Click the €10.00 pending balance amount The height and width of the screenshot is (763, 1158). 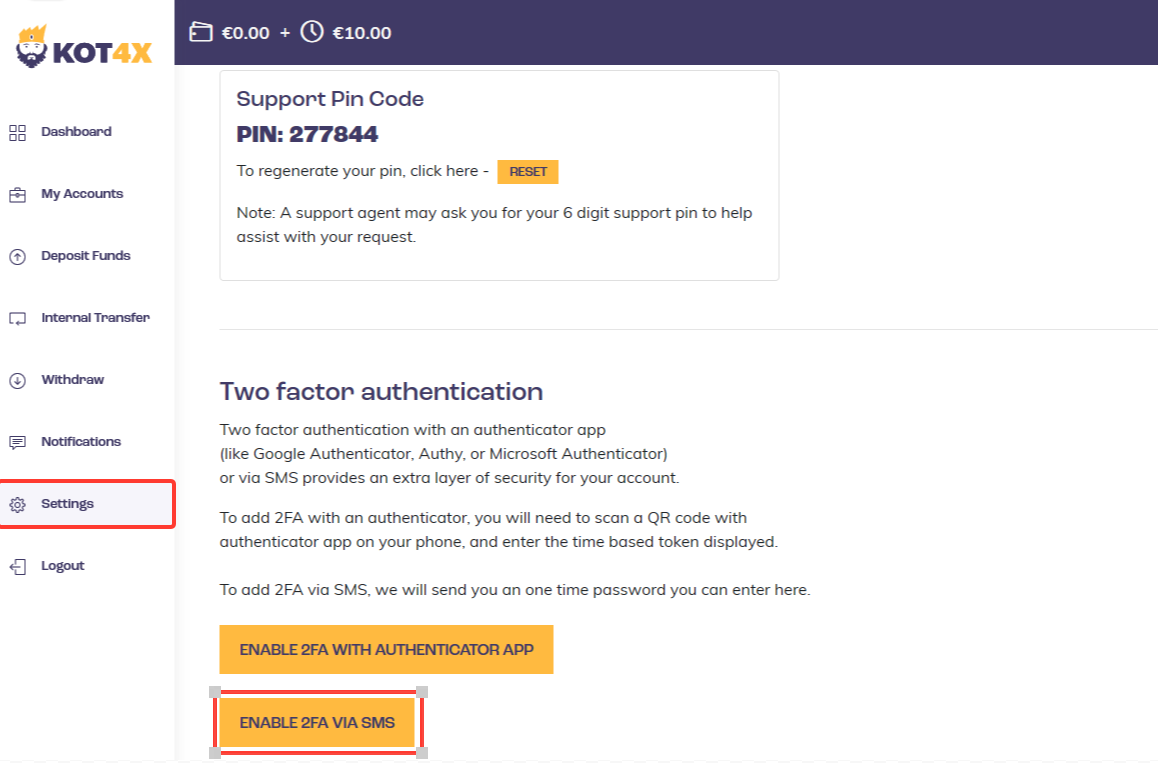[362, 32]
